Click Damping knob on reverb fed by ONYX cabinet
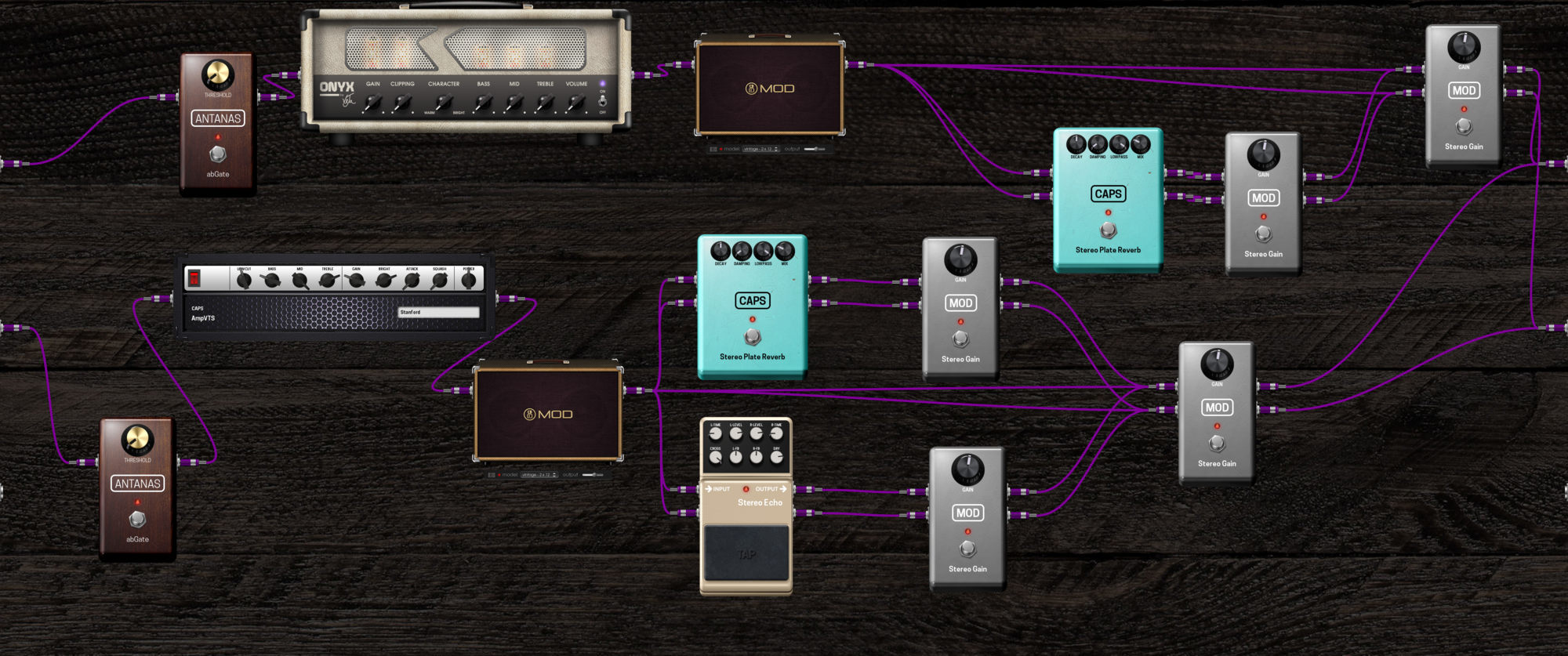Image resolution: width=1568 pixels, height=656 pixels. tap(1098, 144)
